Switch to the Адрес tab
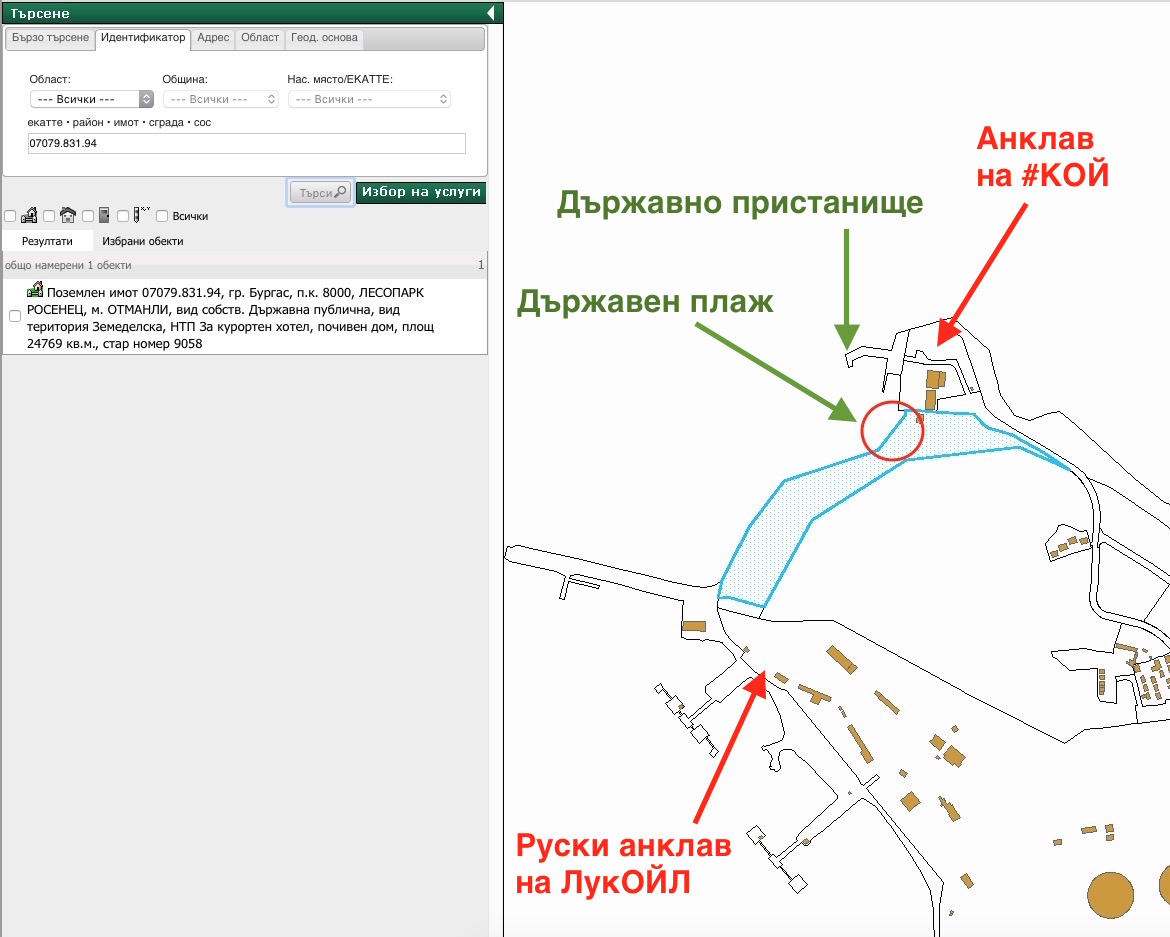This screenshot has width=1170, height=937. 213,38
